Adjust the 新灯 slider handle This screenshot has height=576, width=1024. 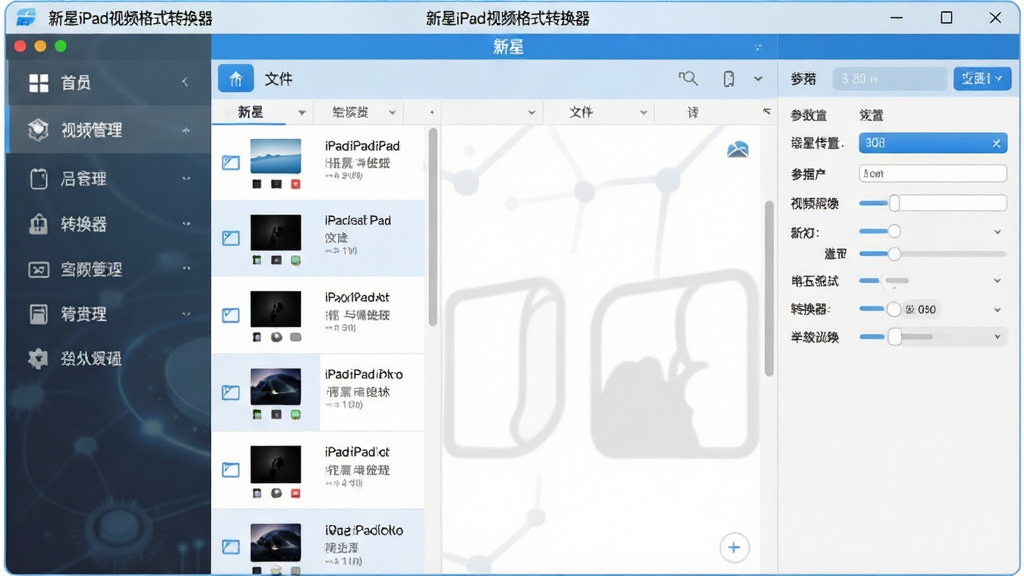[894, 231]
